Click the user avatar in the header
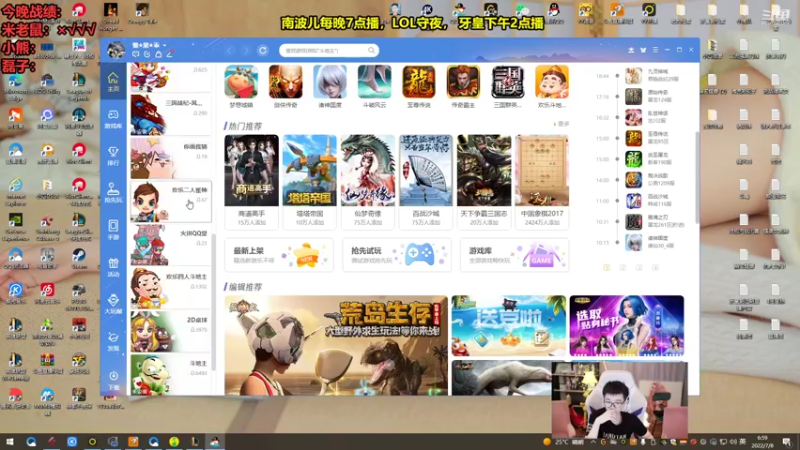The height and width of the screenshot is (450, 800). [116, 50]
